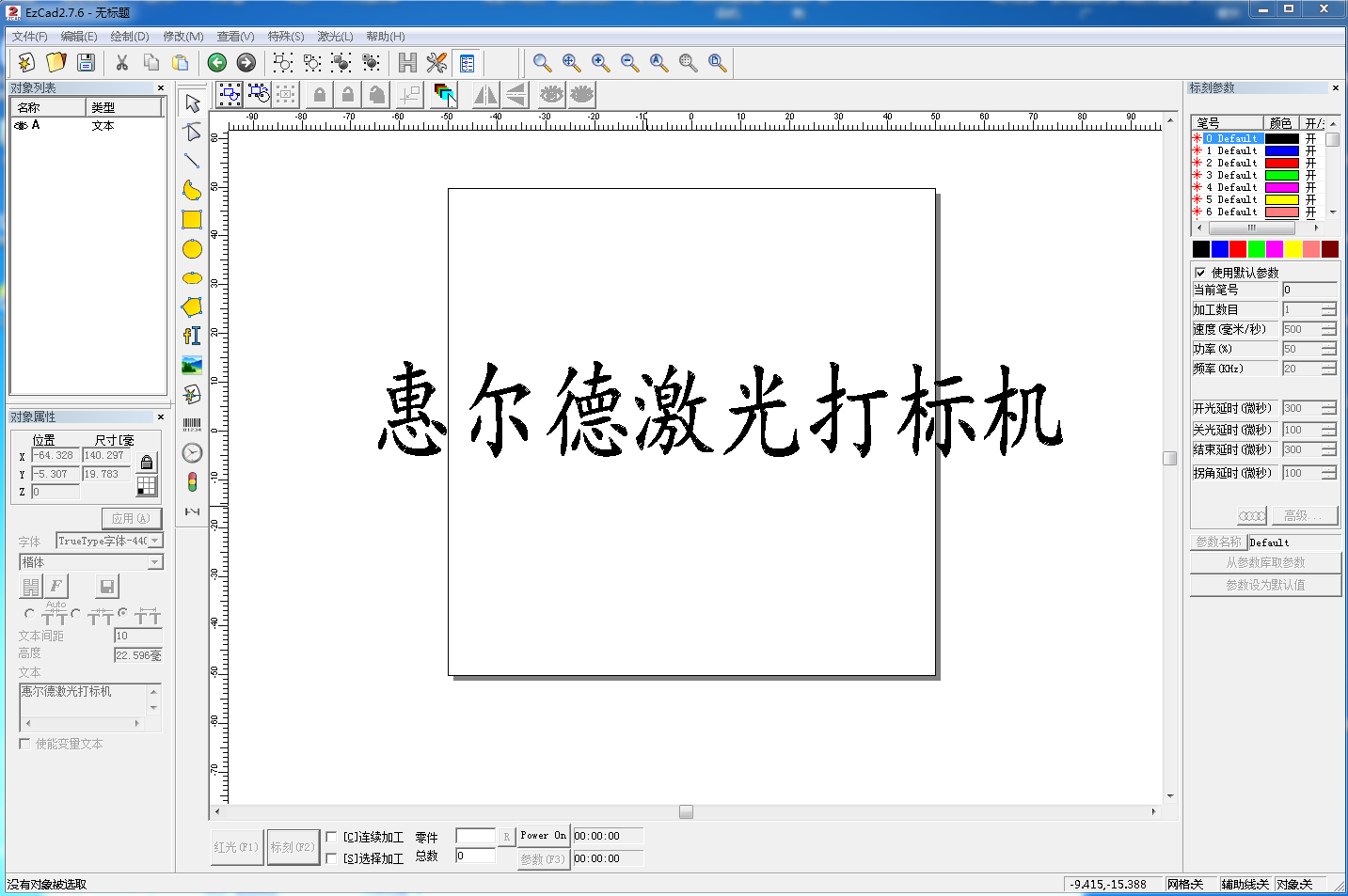Viewport: 1348px width, 896px height.
Task: Pick the green color swatch in the pen palette
Action: (x=1256, y=248)
